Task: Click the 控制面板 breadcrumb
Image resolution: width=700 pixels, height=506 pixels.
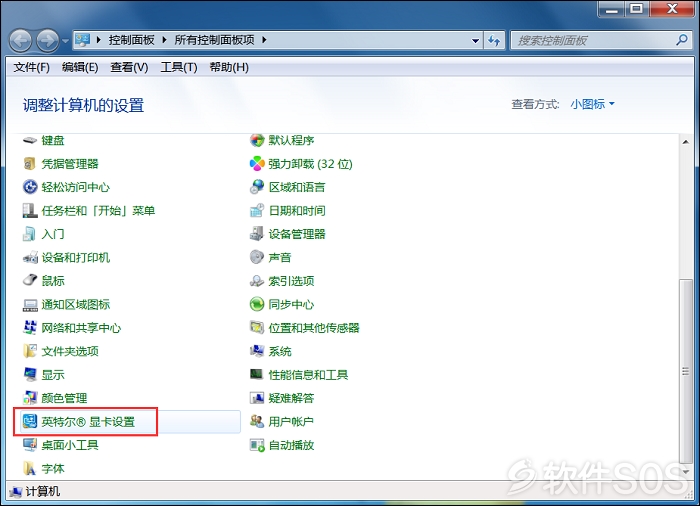Action: 131,40
